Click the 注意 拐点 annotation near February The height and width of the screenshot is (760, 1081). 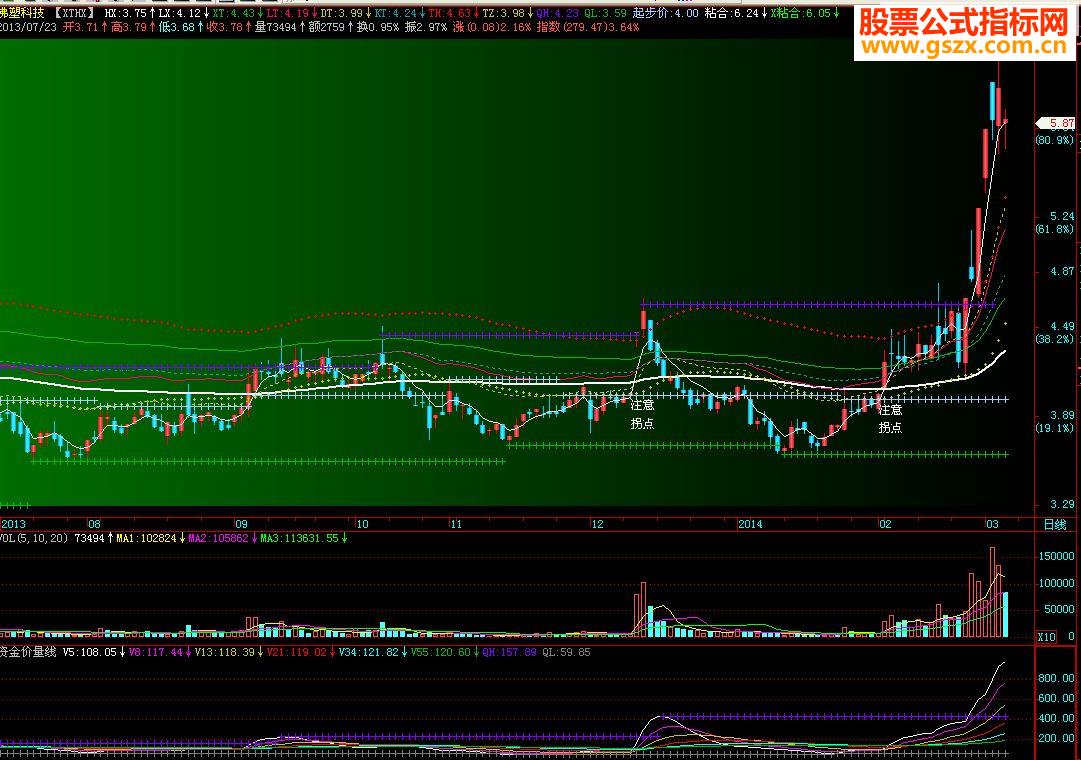click(x=890, y=419)
